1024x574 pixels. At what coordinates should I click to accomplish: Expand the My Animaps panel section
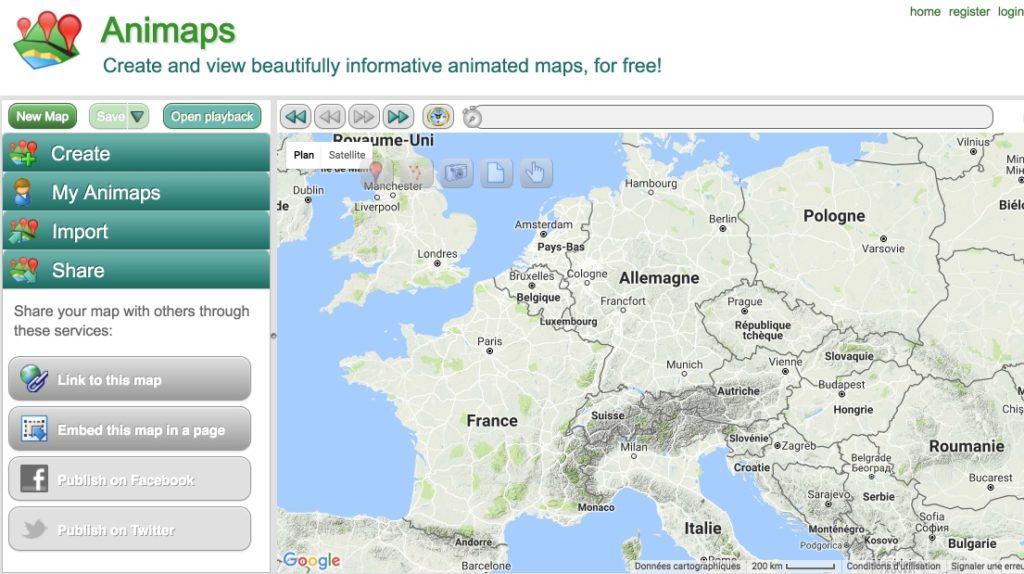[x=136, y=192]
